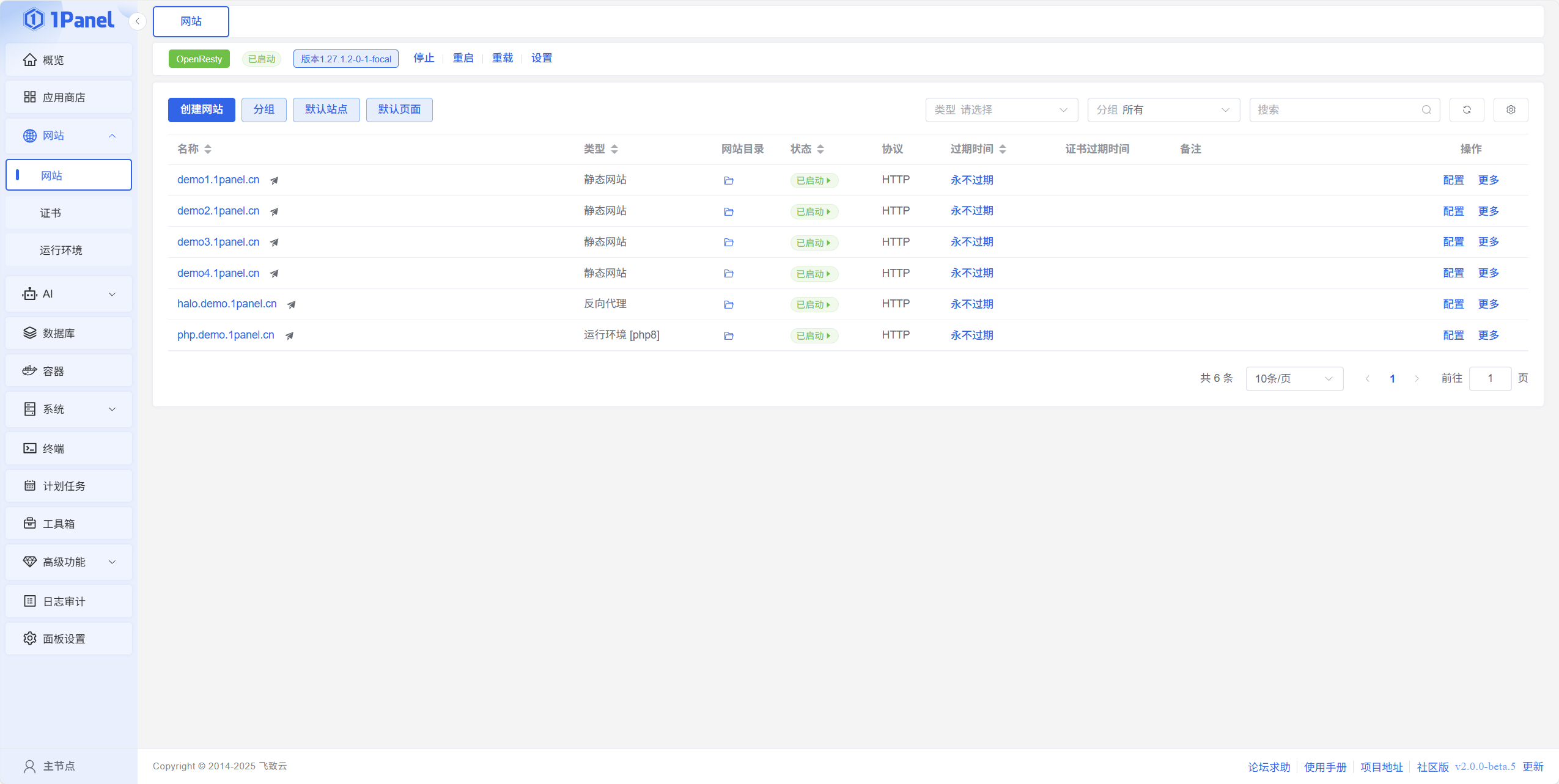Toggle the running status of php.demo.1panel.cn
The height and width of the screenshot is (784, 1559).
point(813,336)
